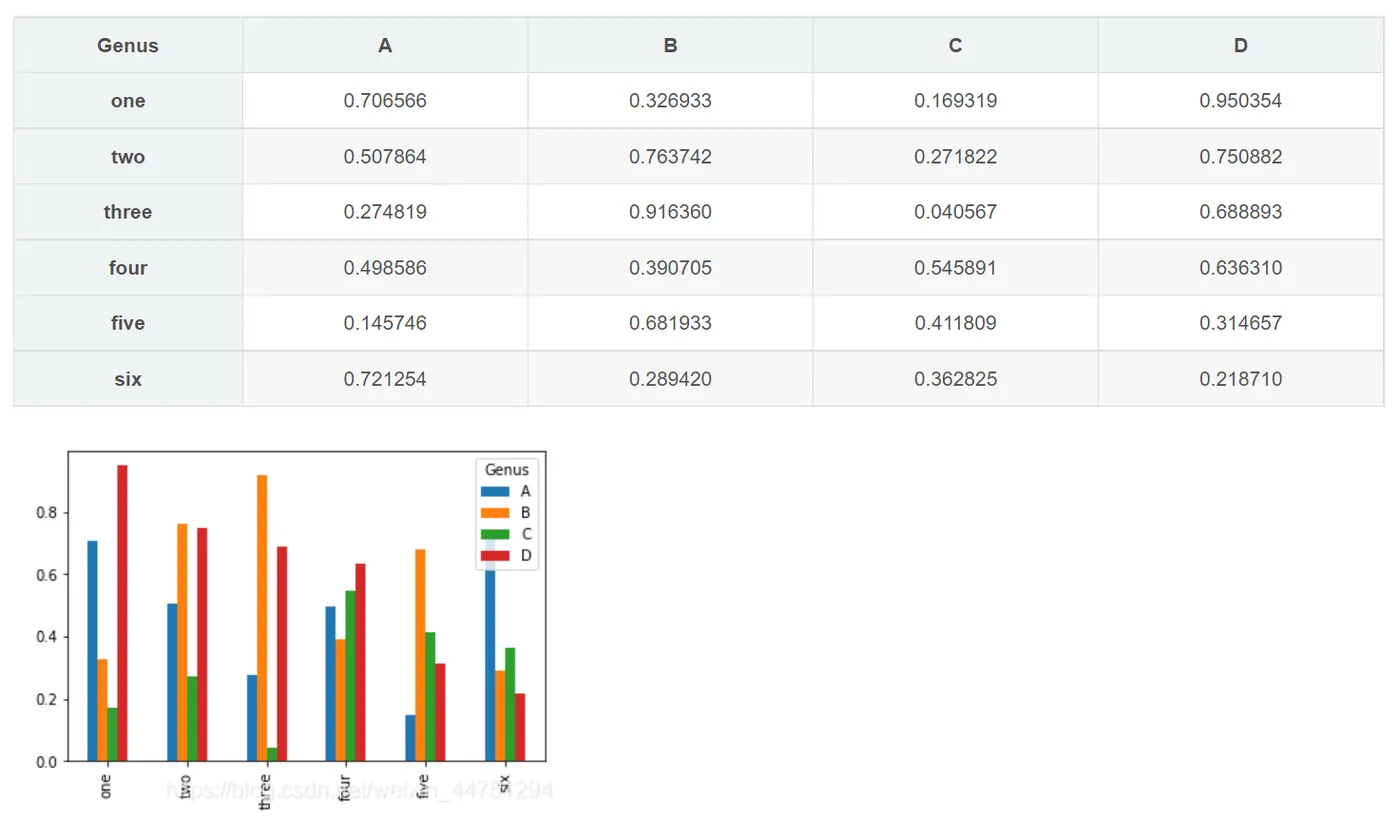Viewport: 1400px width, 821px height.
Task: Select cell value 0.271822
Action: point(955,157)
